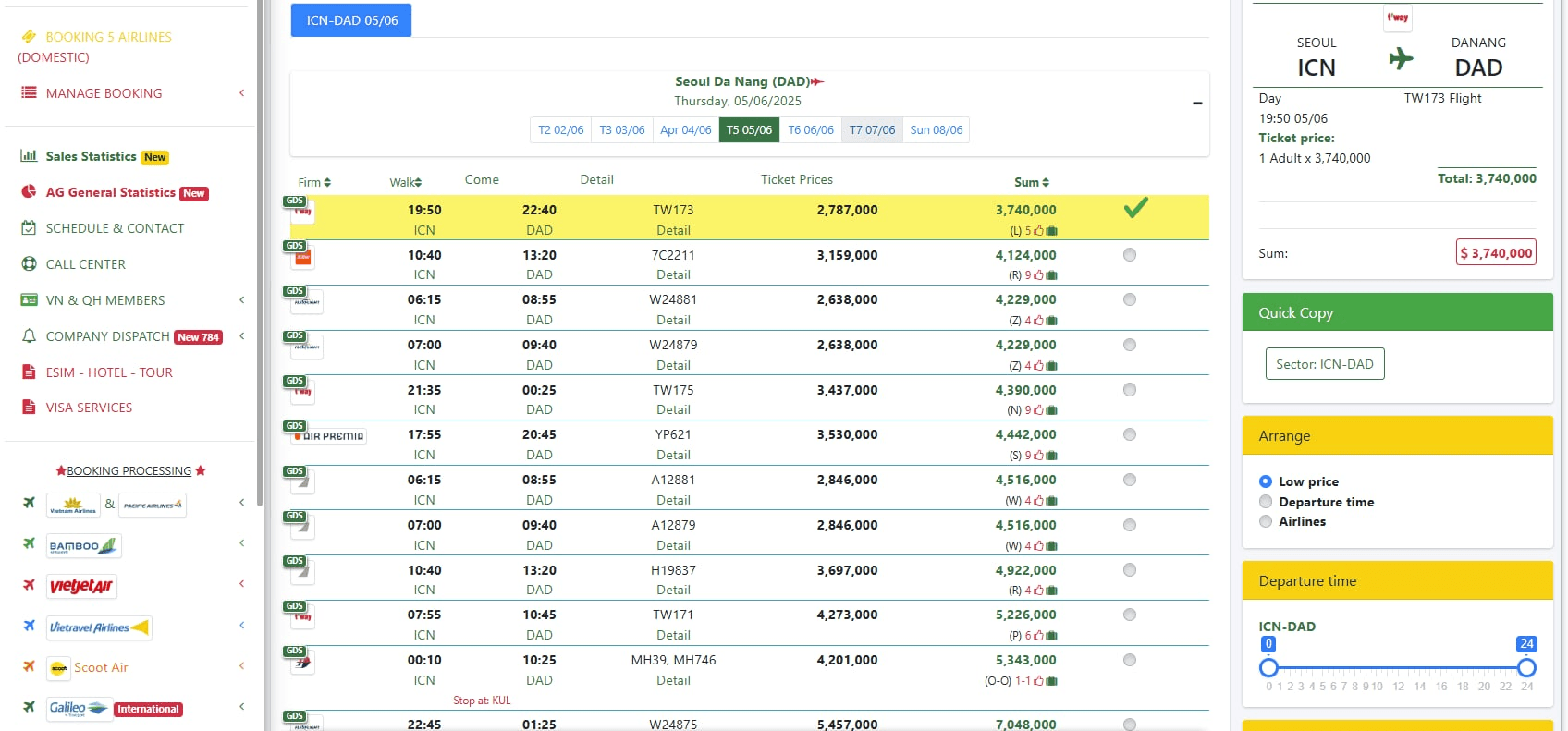Image resolution: width=1568 pixels, height=731 pixels.
Task: Expand the Bamboo airline chevron
Action: tap(241, 542)
